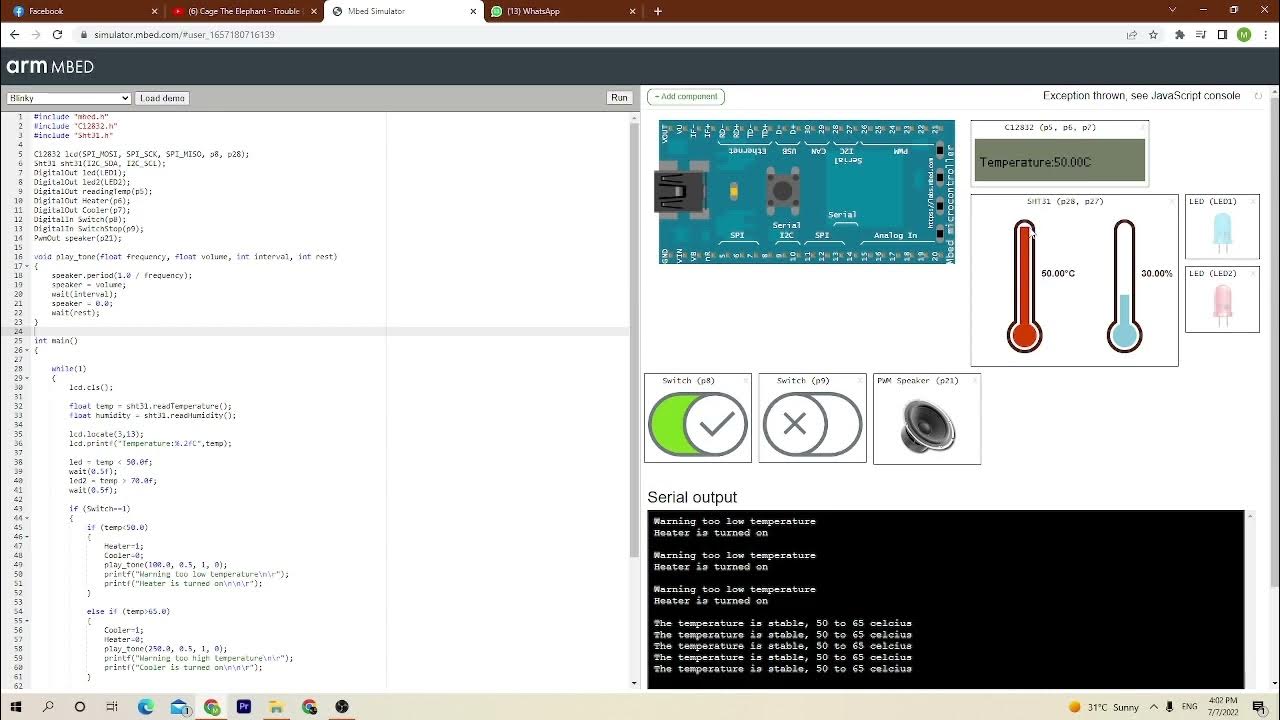This screenshot has height=720, width=1280.
Task: Click the Load demo button
Action: [162, 98]
